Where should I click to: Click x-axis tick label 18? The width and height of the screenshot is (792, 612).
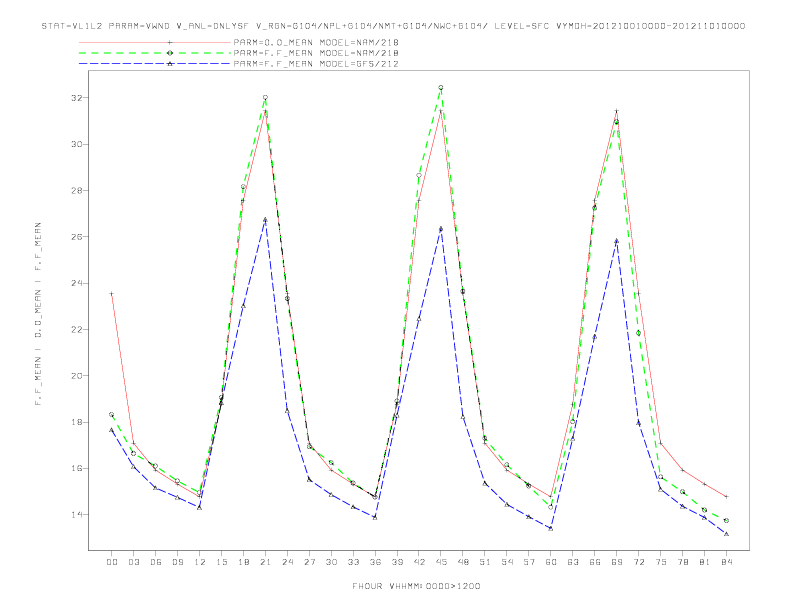tap(243, 562)
